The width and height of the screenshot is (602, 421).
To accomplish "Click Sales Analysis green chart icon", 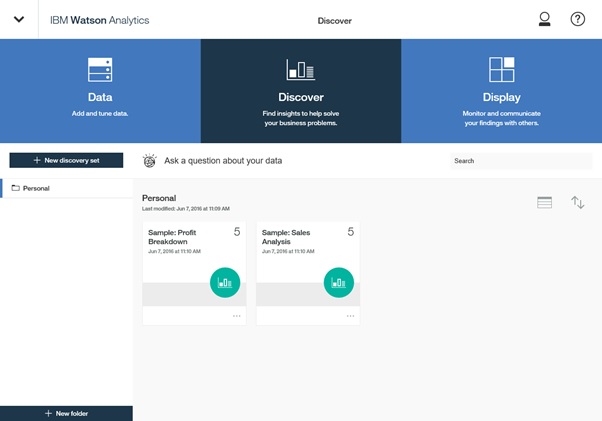I will point(339,283).
